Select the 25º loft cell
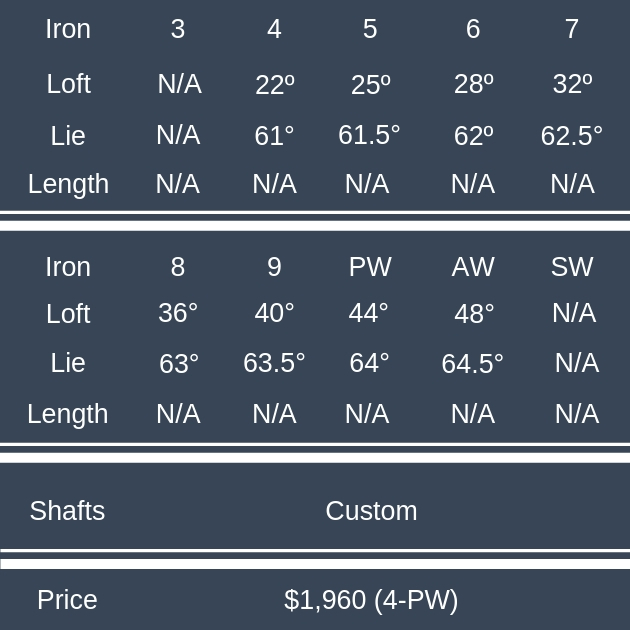630x630 pixels. [x=370, y=85]
